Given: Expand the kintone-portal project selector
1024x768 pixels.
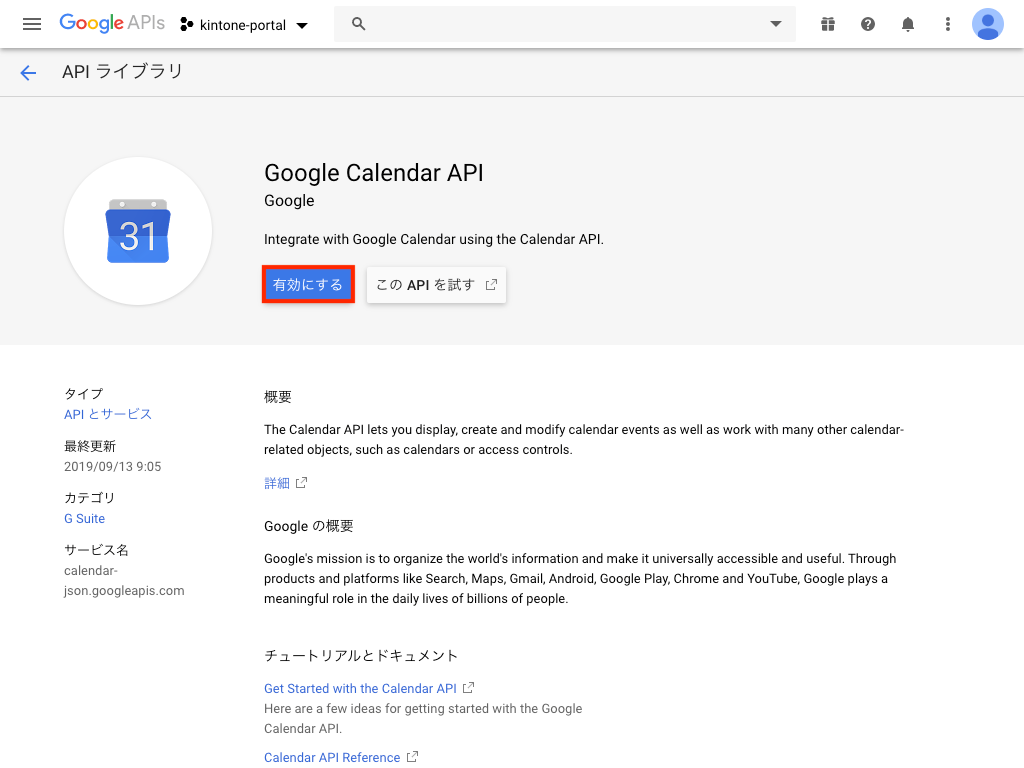Looking at the screenshot, I should coord(245,24).
